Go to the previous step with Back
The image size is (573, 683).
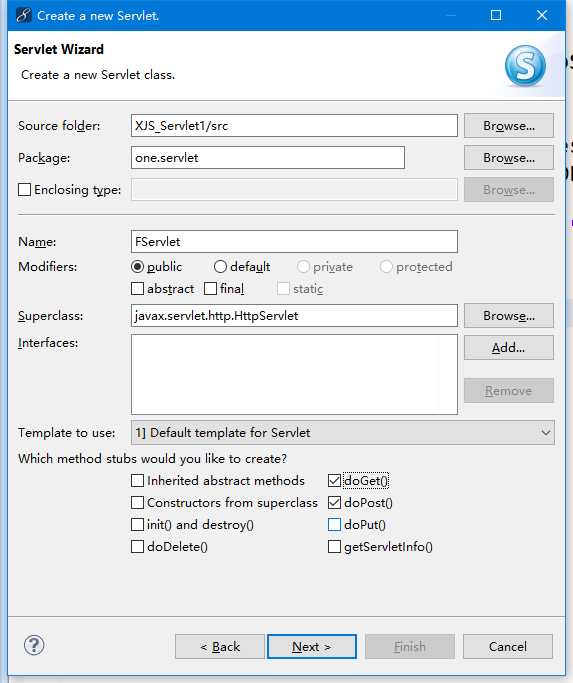click(220, 646)
